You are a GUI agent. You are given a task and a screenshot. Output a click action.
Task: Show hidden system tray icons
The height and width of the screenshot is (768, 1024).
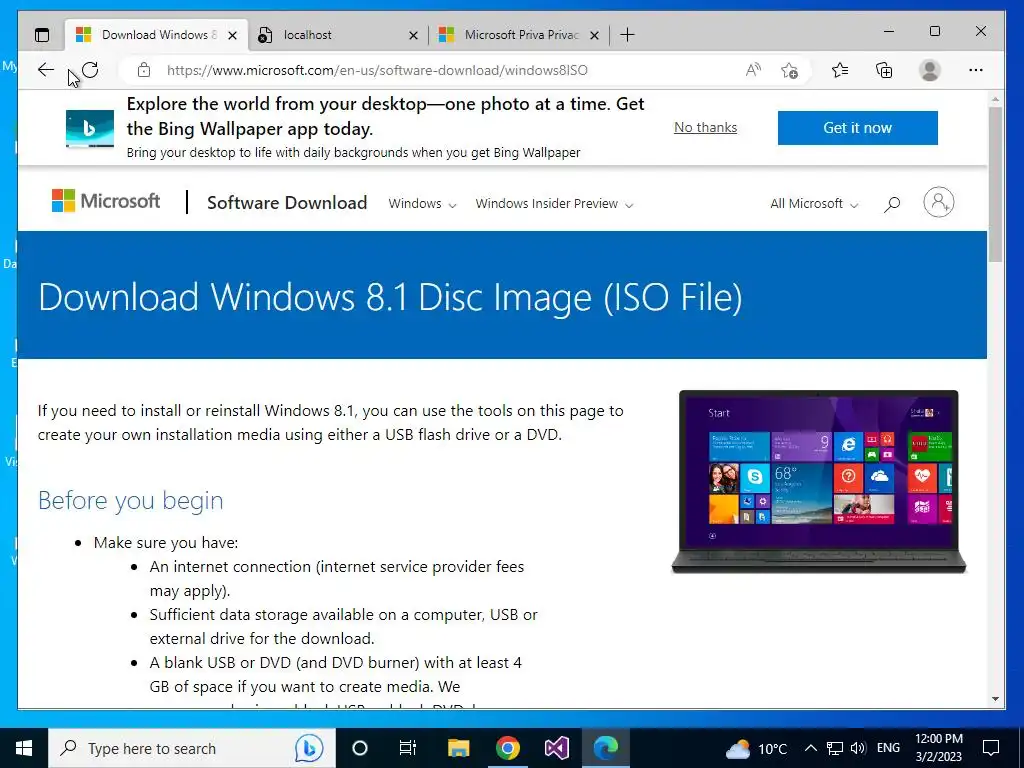tap(810, 748)
